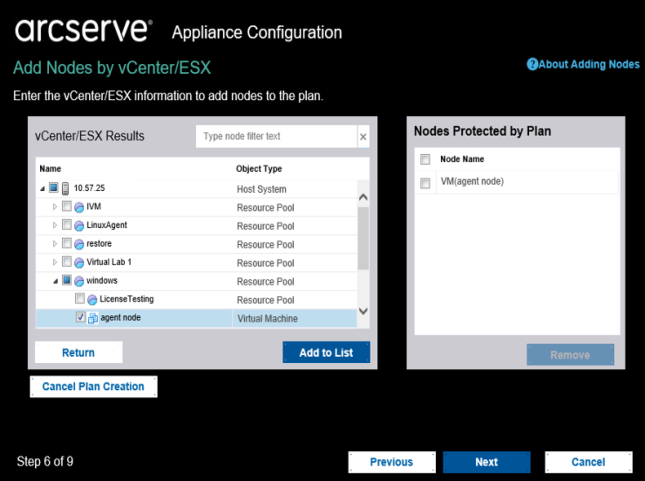645x481 pixels.
Task: Click the Step 6 of 9 label
Action: 45,462
